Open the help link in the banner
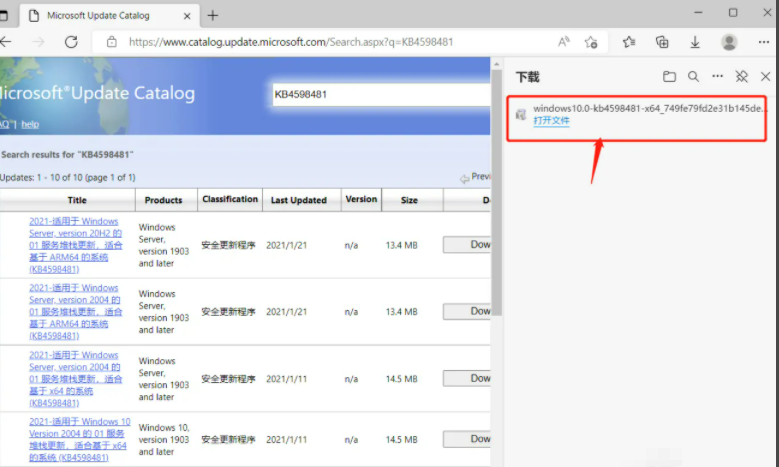779x467 pixels. 30,124
